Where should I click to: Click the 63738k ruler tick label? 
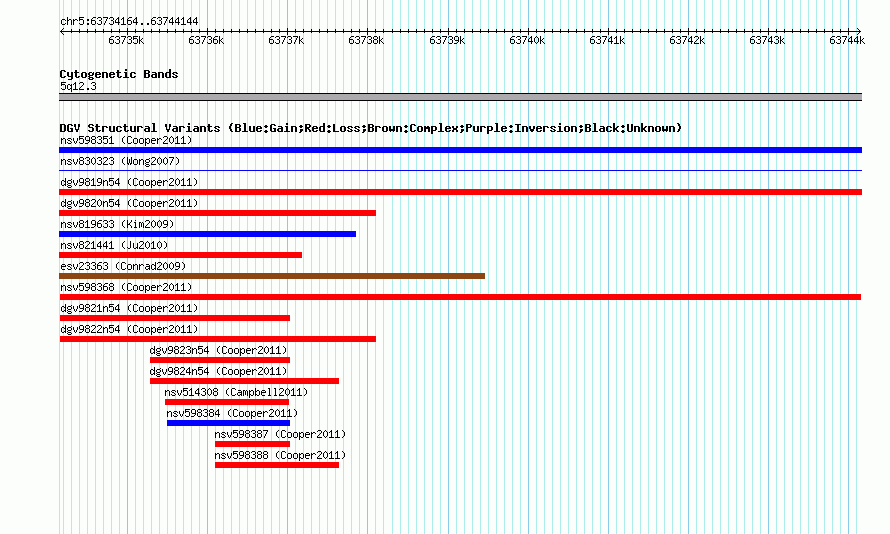[366, 40]
